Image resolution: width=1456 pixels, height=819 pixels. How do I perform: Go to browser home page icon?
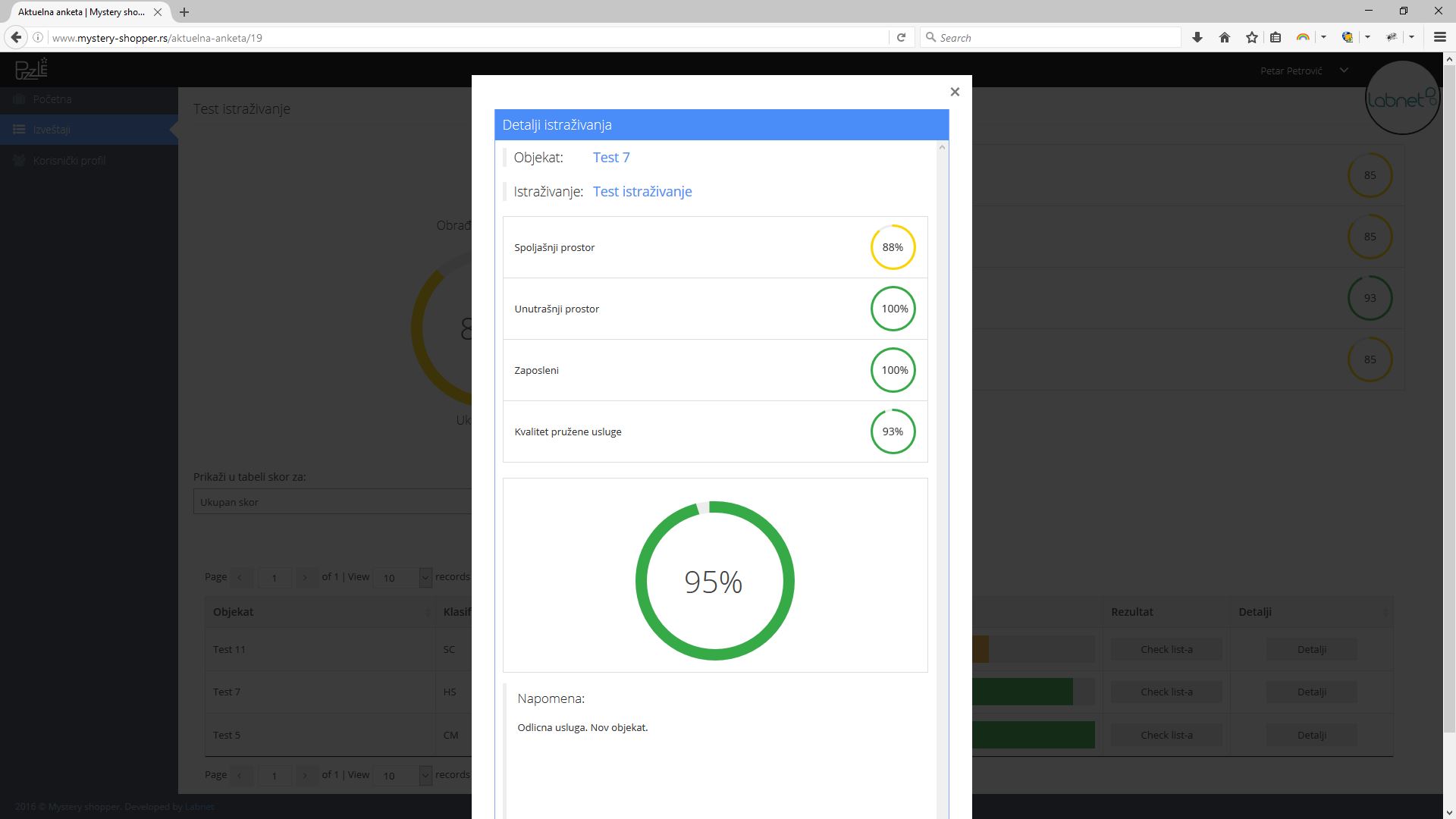[x=1225, y=37]
